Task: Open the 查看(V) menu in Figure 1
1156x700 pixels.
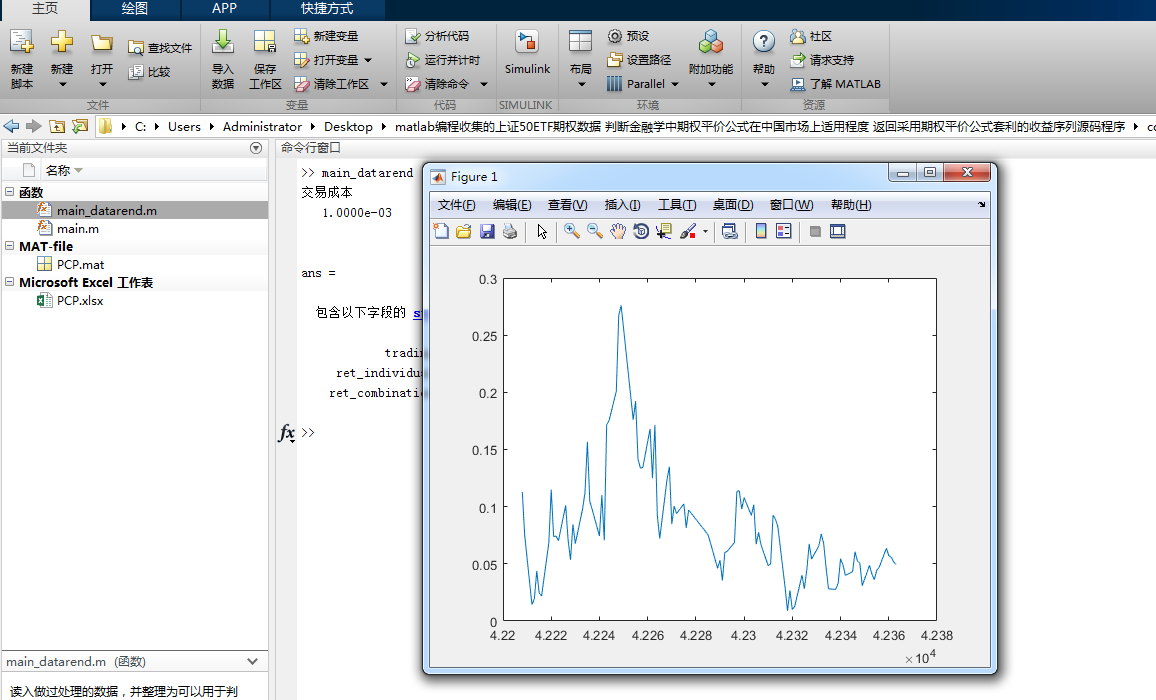Action: tap(567, 205)
